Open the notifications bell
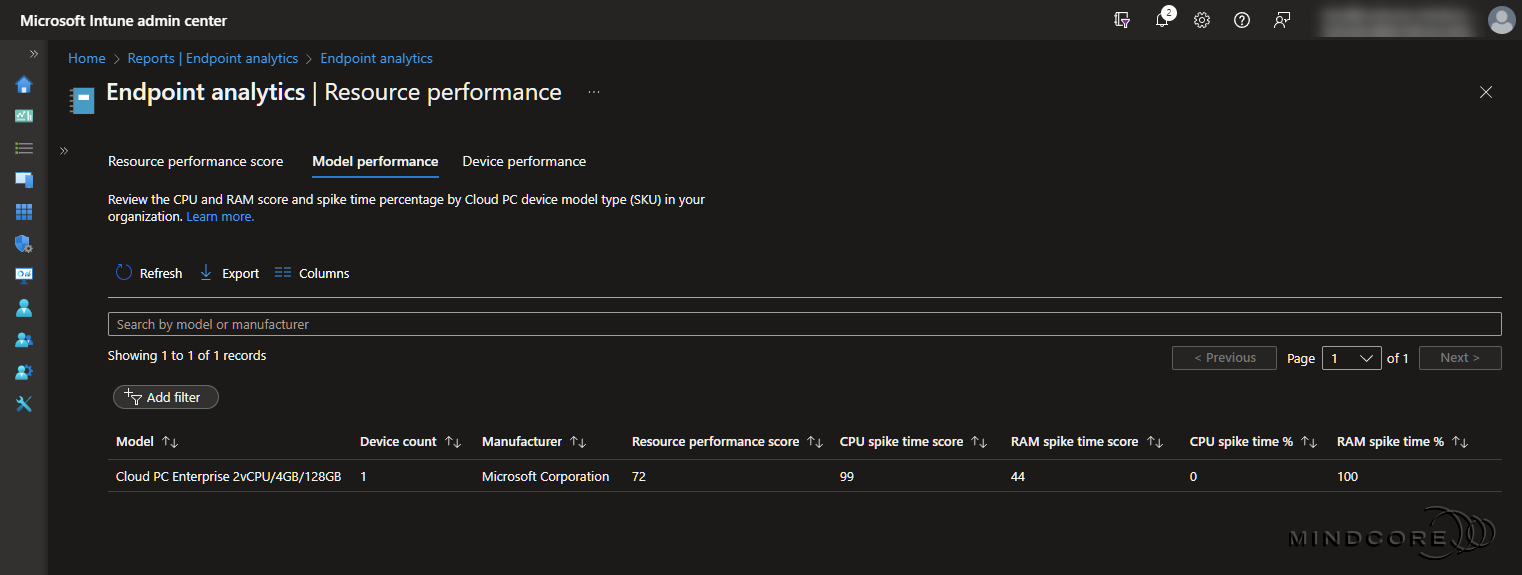 click(x=1162, y=20)
